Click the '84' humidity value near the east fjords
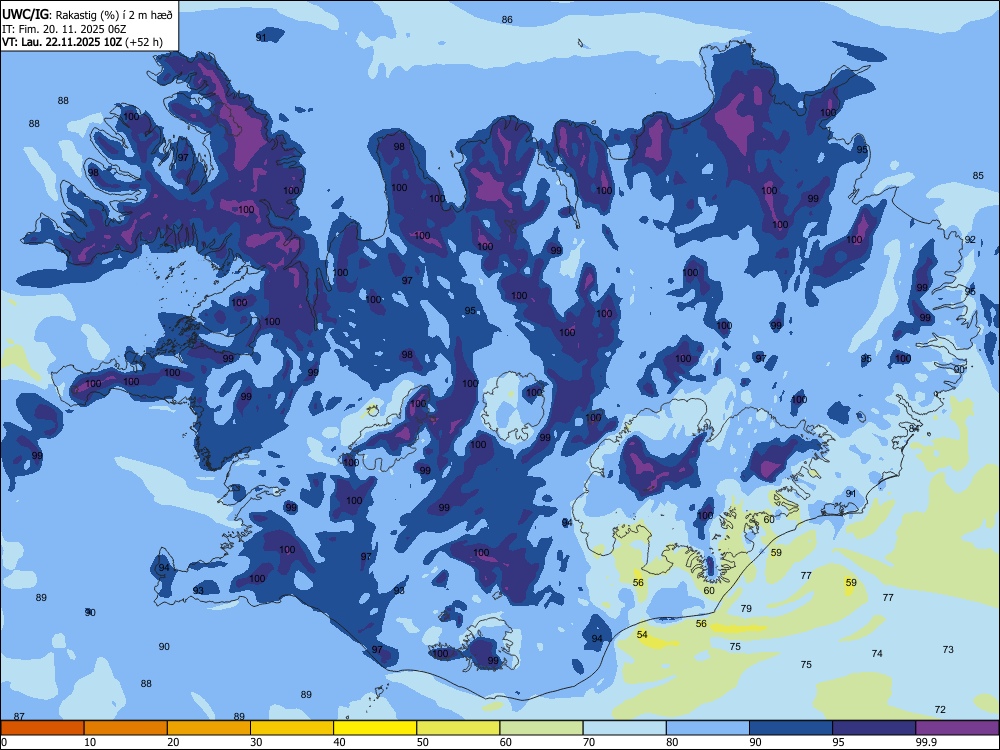 (915, 429)
